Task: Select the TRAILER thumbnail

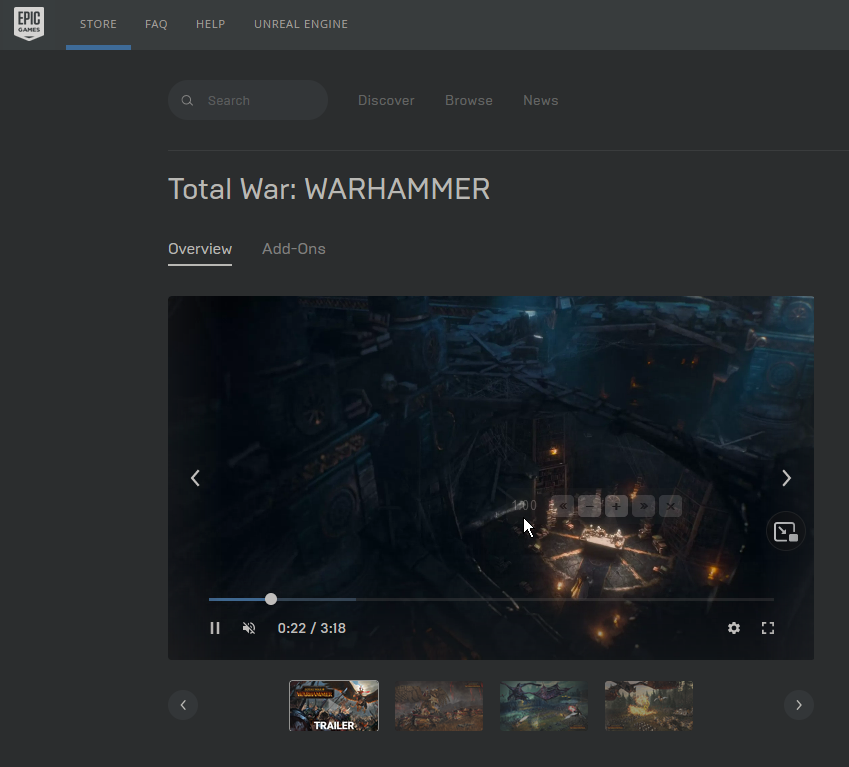Action: (334, 706)
